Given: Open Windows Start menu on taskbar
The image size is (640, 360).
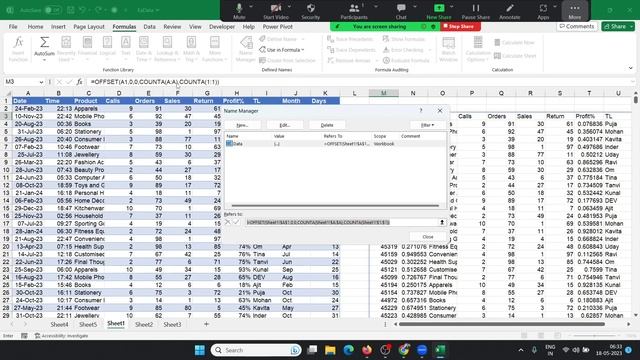Looking at the screenshot, I should pos(200,350).
